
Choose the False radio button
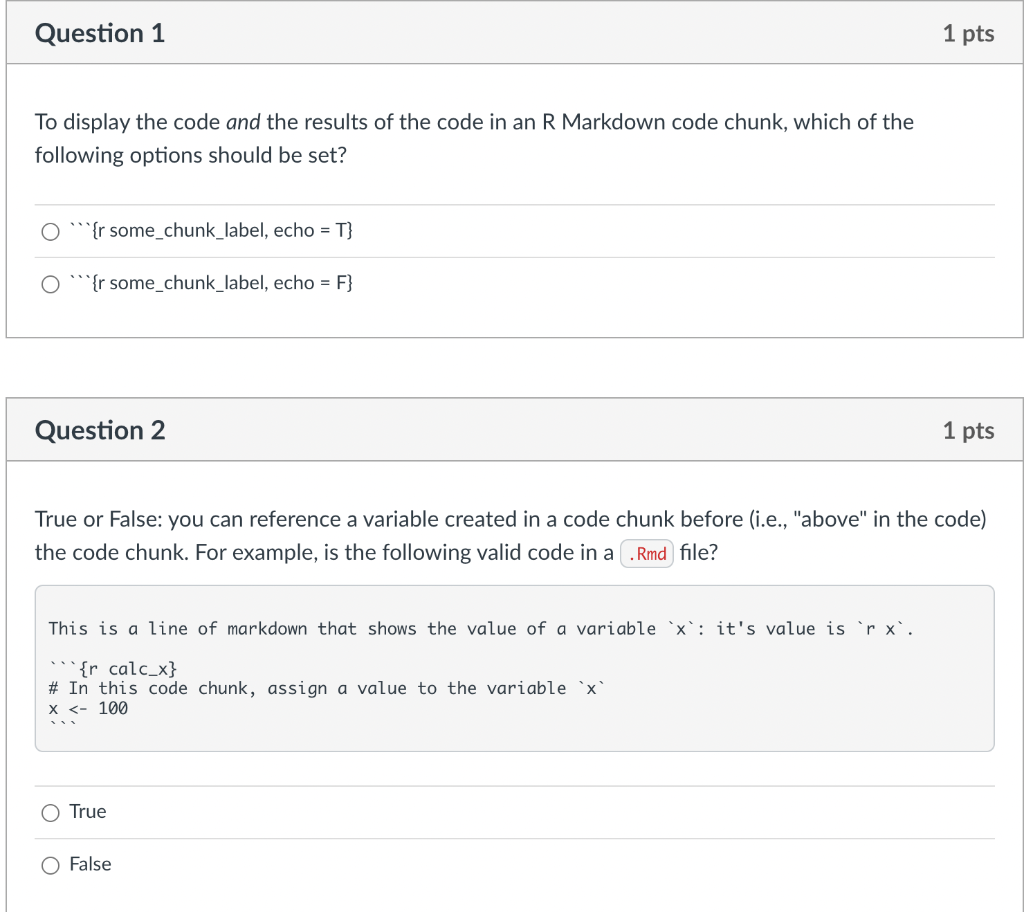(50, 866)
